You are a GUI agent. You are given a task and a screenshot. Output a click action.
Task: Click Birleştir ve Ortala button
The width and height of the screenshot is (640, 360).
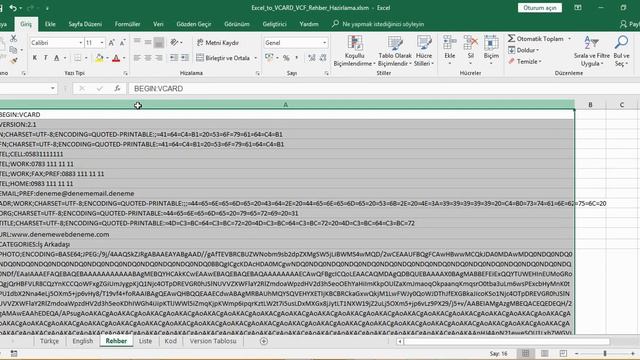(223, 58)
